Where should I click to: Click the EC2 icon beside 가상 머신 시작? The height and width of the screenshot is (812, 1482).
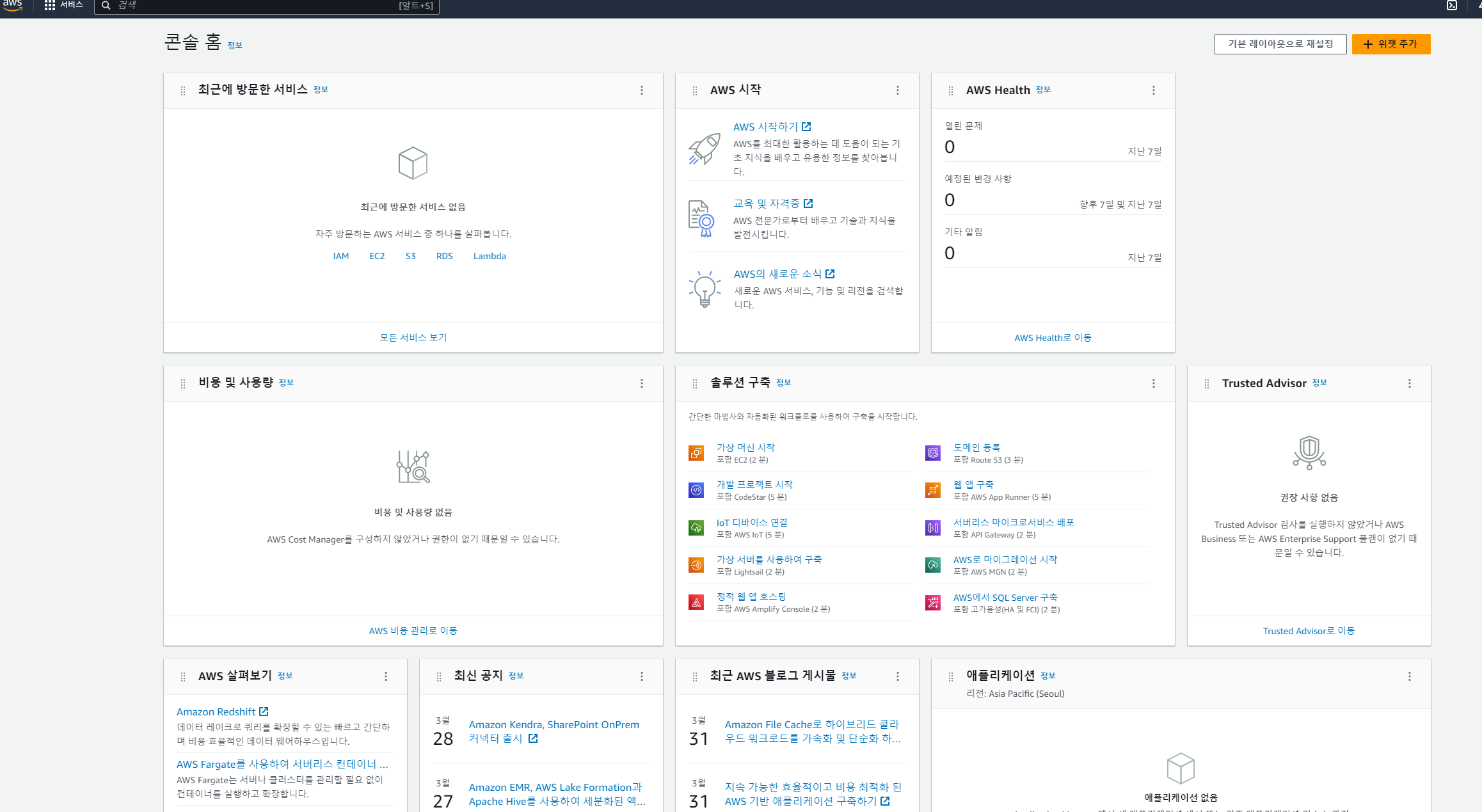tap(696, 453)
